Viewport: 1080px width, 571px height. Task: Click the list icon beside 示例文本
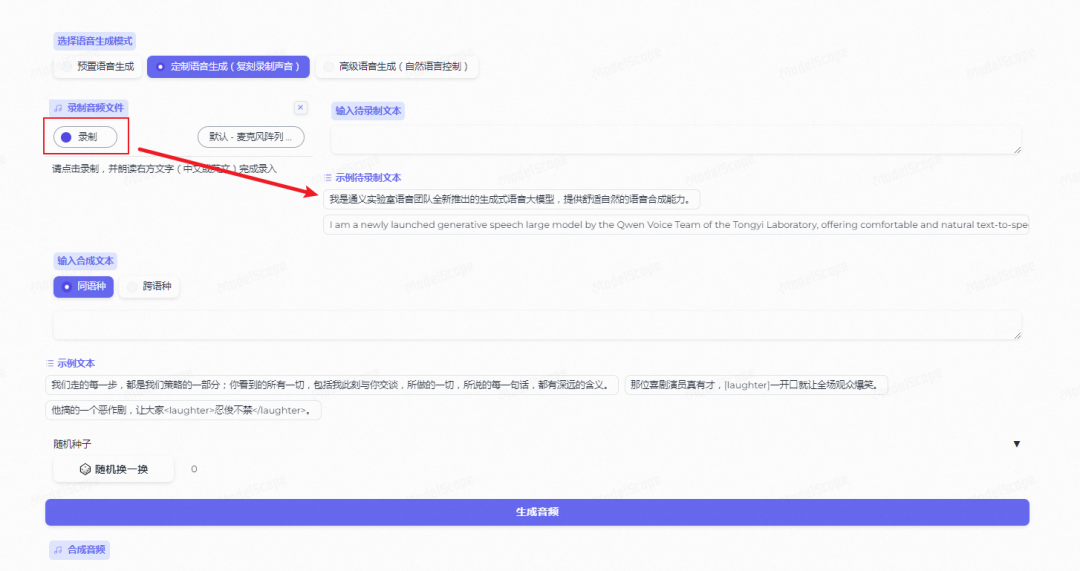click(50, 364)
